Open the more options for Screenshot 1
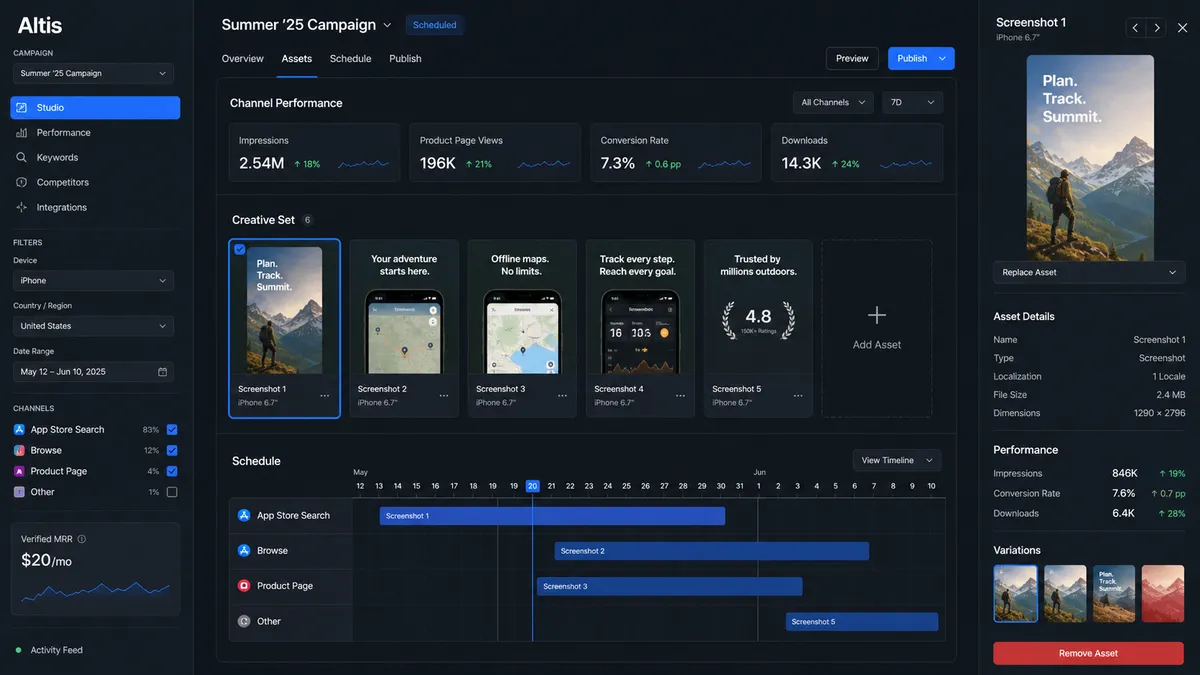The image size is (1200, 675). tap(325, 396)
